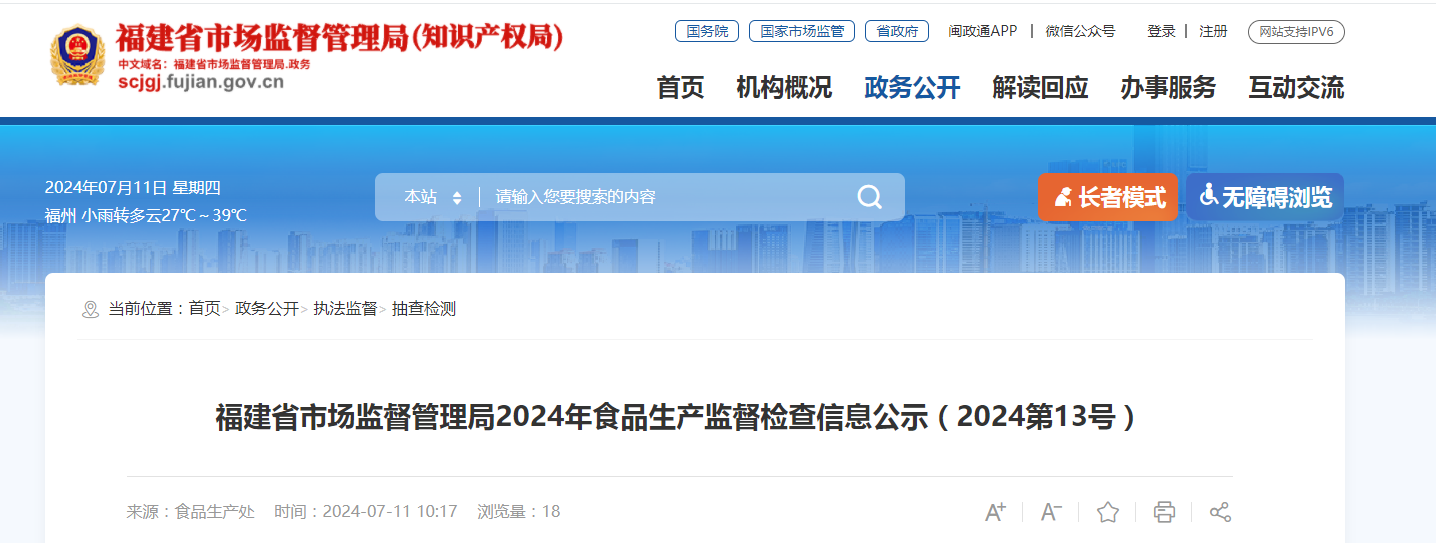
Task: Click the 国家市场监管 button
Action: 801,31
